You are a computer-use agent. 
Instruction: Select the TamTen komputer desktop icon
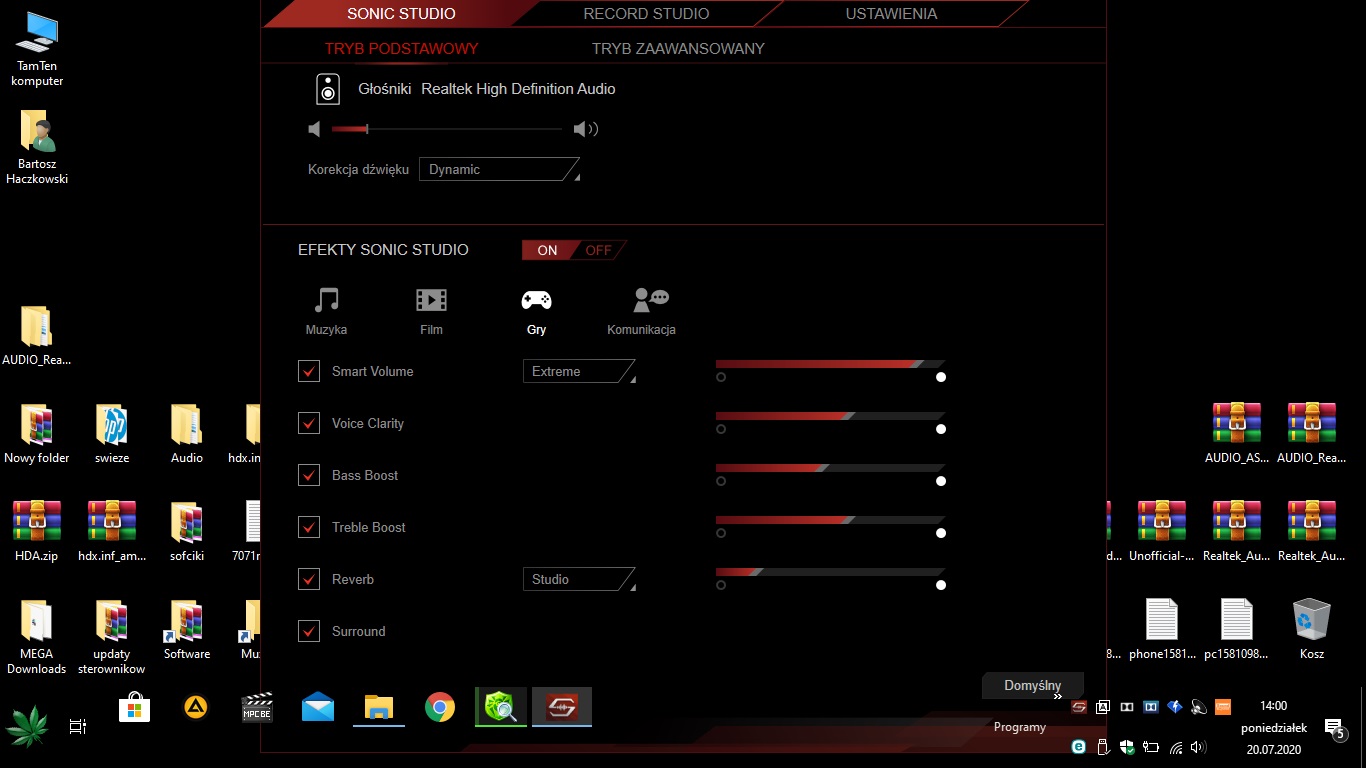coord(37,50)
